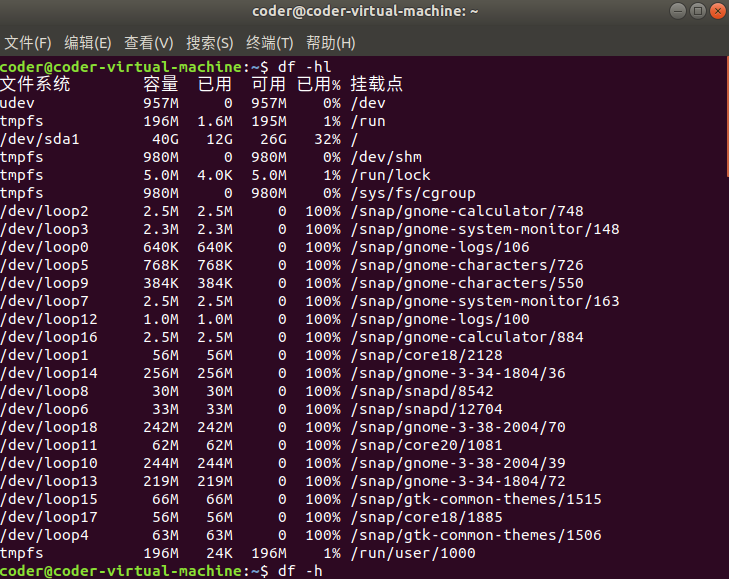Screen dimensions: 729x579
Task: Click /dev/loop2 device name
Action: point(45,211)
